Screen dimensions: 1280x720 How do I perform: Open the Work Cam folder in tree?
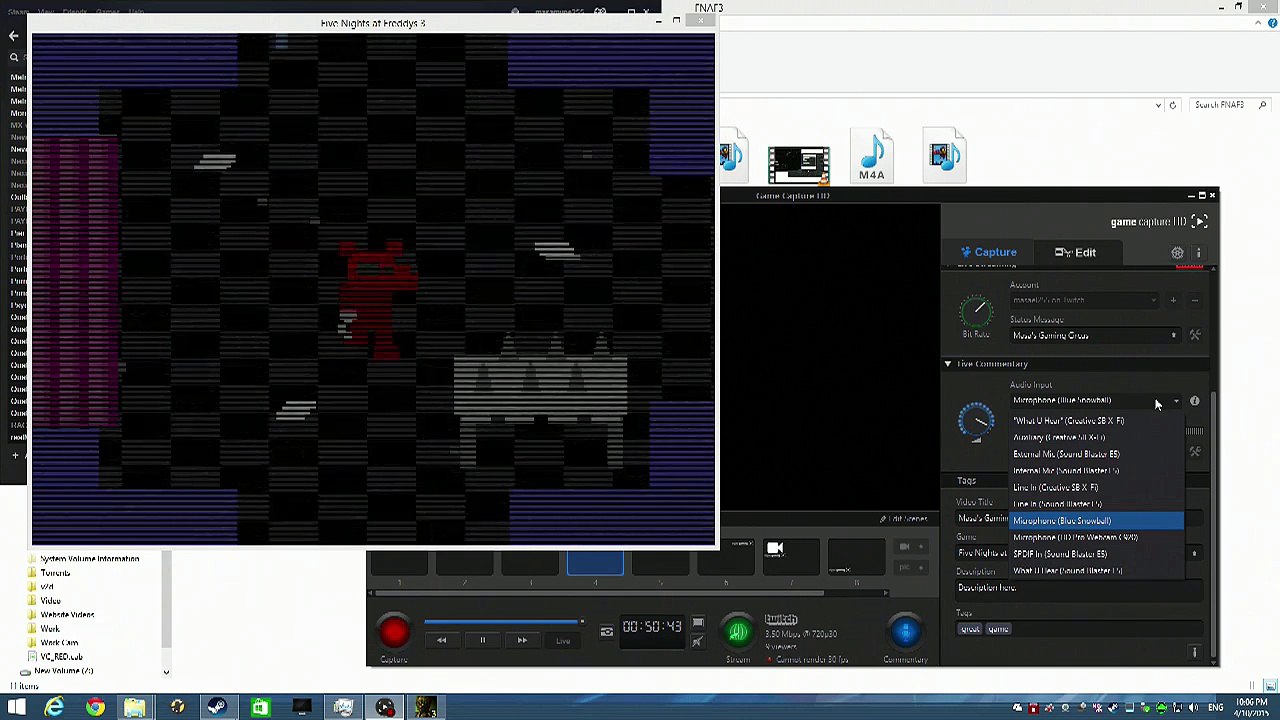tap(58, 643)
